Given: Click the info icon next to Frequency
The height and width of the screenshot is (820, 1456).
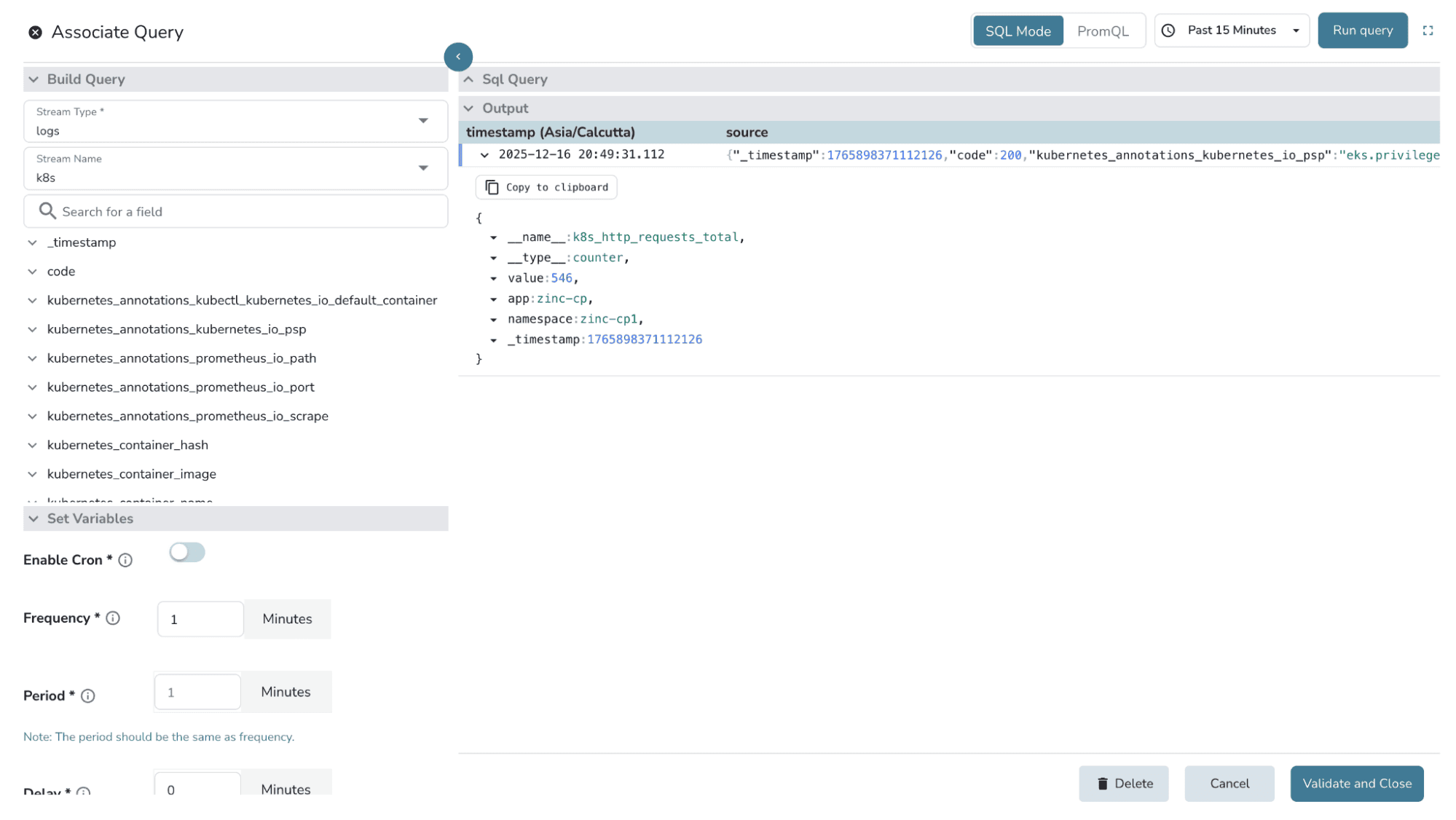Looking at the screenshot, I should point(113,618).
